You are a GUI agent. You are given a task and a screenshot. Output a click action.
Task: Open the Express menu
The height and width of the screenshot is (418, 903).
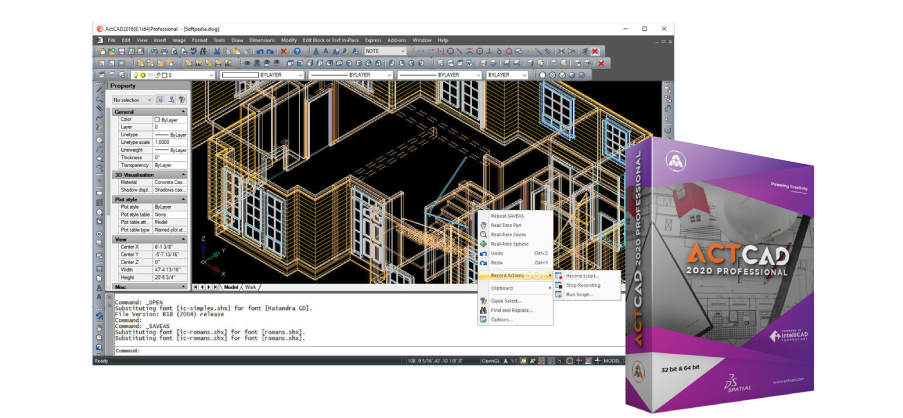(x=373, y=40)
